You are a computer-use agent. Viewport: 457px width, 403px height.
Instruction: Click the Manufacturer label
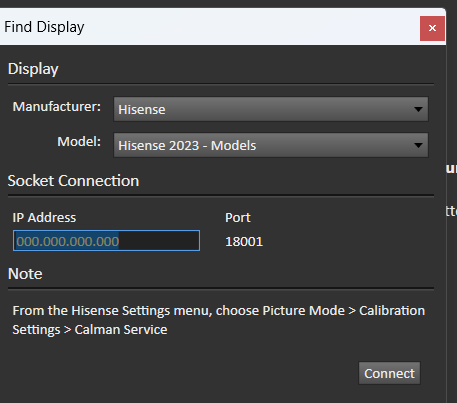[x=57, y=107]
